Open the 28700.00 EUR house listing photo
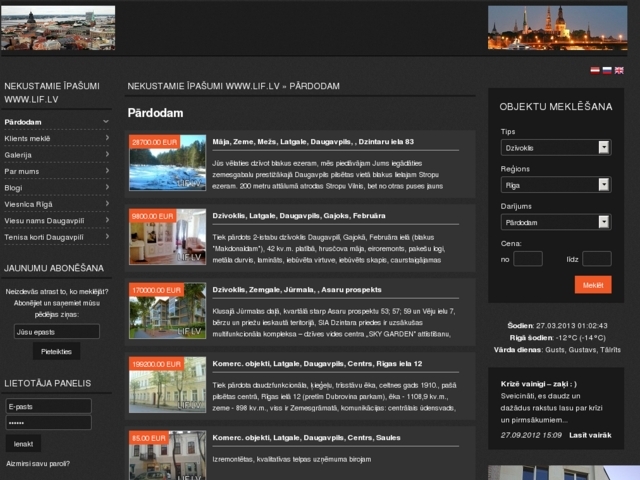 (x=167, y=163)
